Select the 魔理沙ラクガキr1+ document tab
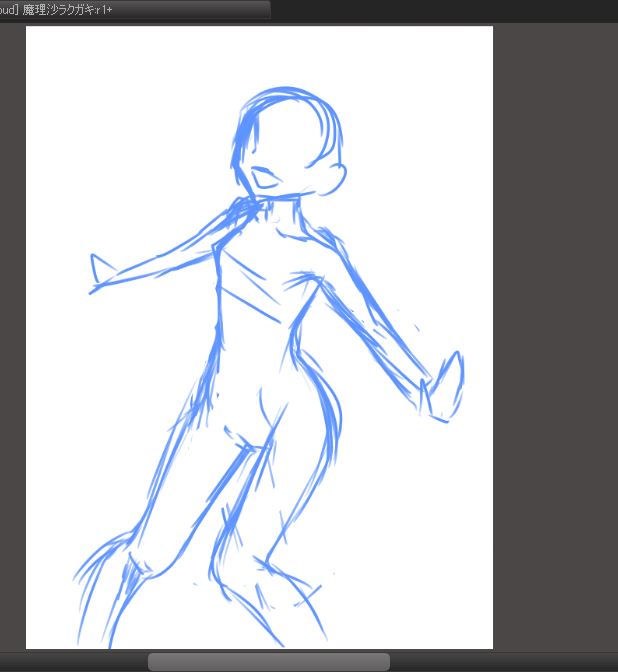618x672 pixels. (135, 9)
